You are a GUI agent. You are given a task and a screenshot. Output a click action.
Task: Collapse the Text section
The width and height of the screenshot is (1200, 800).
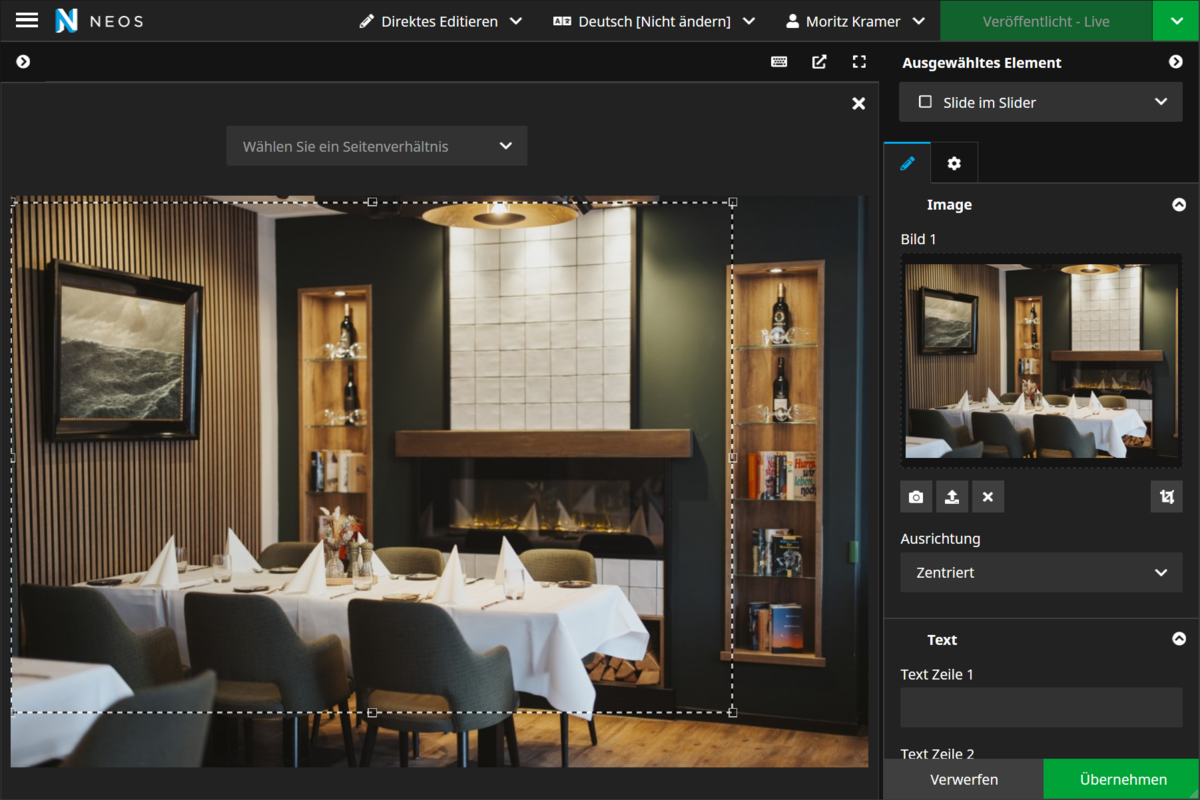pyautogui.click(x=1179, y=640)
